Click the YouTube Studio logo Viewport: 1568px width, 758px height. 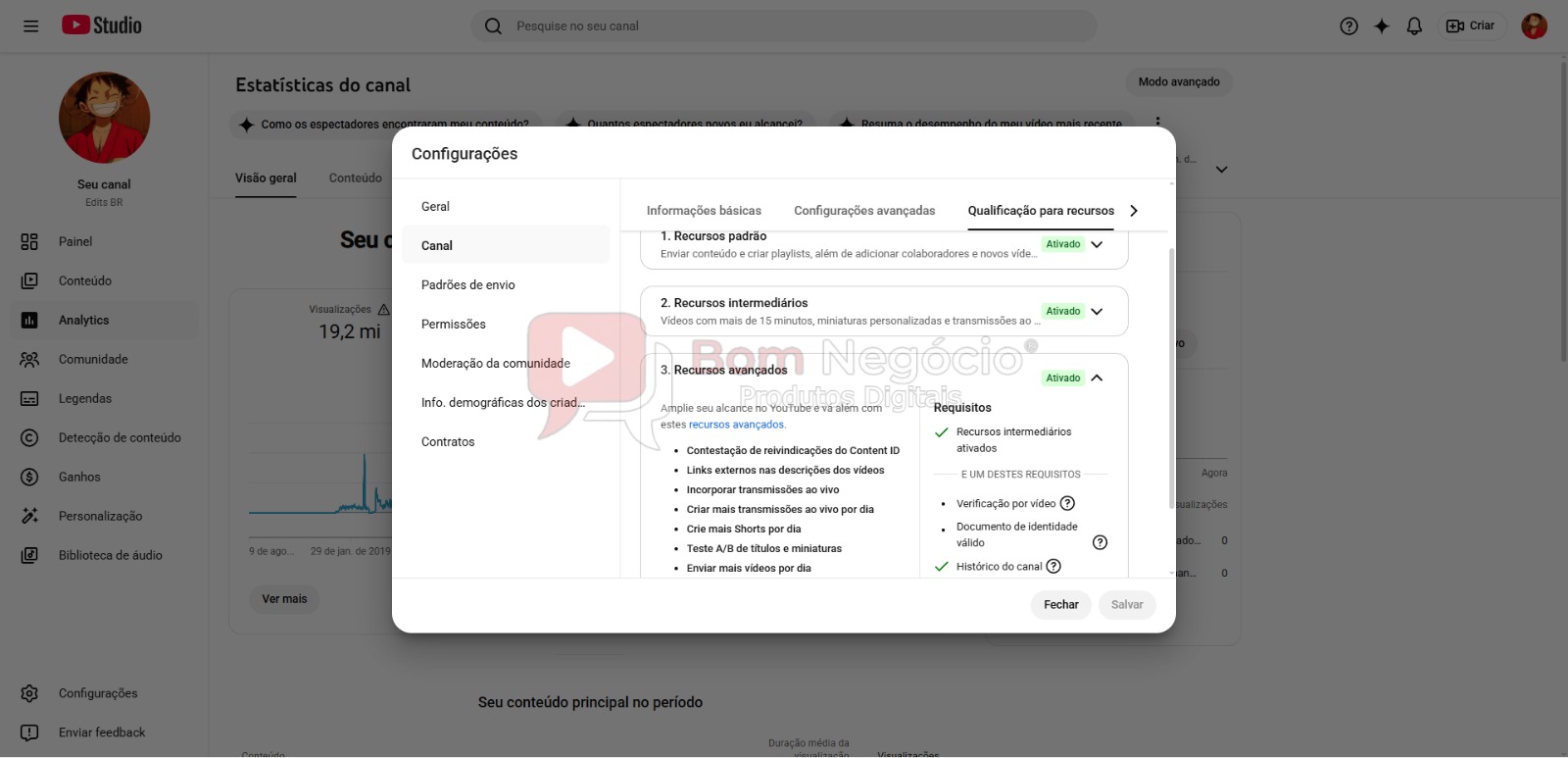(x=102, y=25)
